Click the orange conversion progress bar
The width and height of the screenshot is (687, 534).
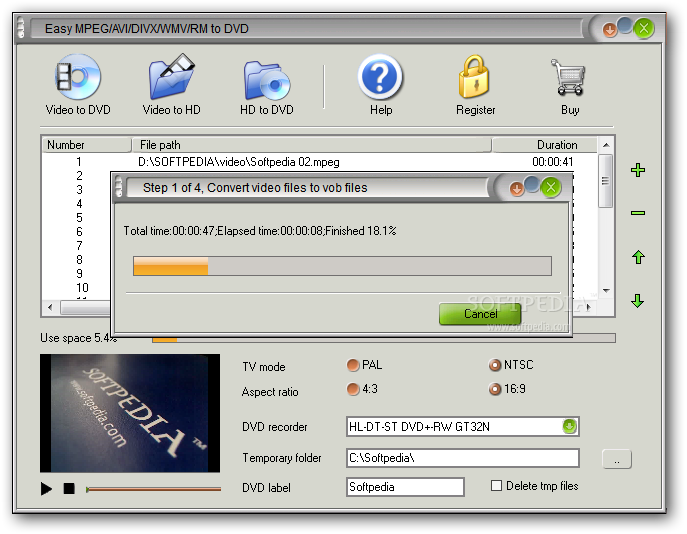click(x=342, y=266)
